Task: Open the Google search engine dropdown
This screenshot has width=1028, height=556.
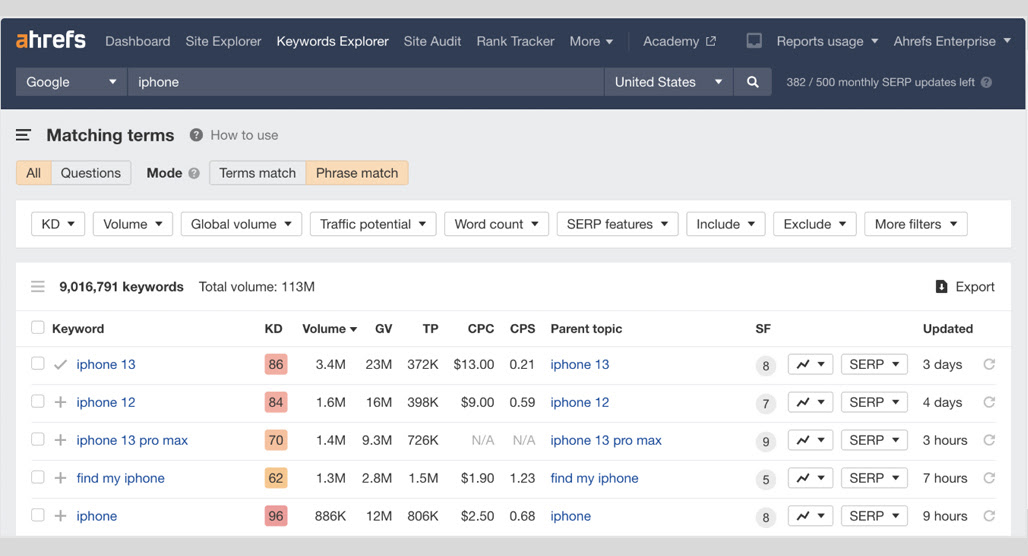Action: point(71,82)
